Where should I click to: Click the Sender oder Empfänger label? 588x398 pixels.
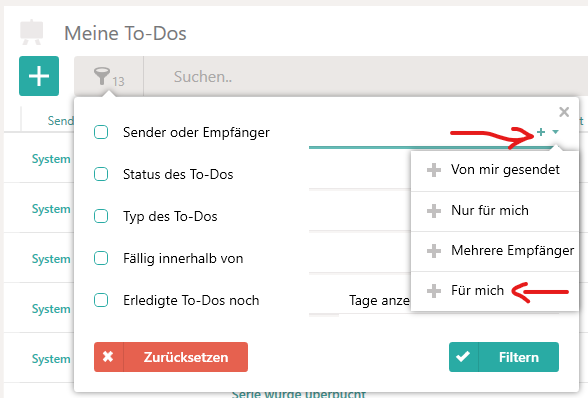(196, 132)
